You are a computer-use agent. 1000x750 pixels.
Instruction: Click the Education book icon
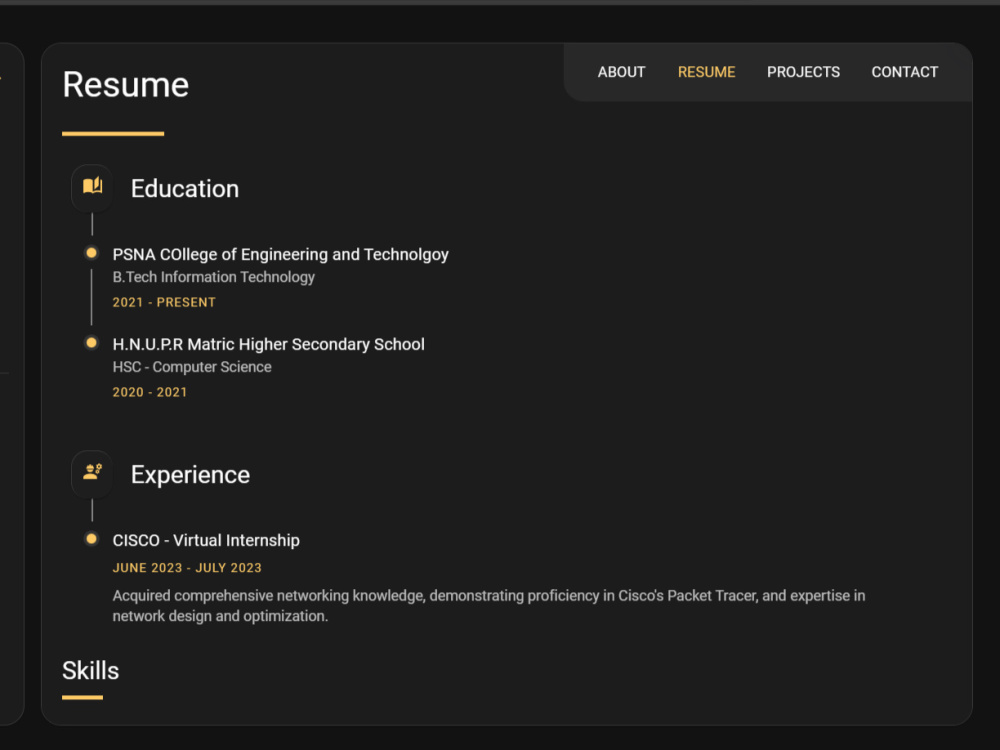click(92, 188)
